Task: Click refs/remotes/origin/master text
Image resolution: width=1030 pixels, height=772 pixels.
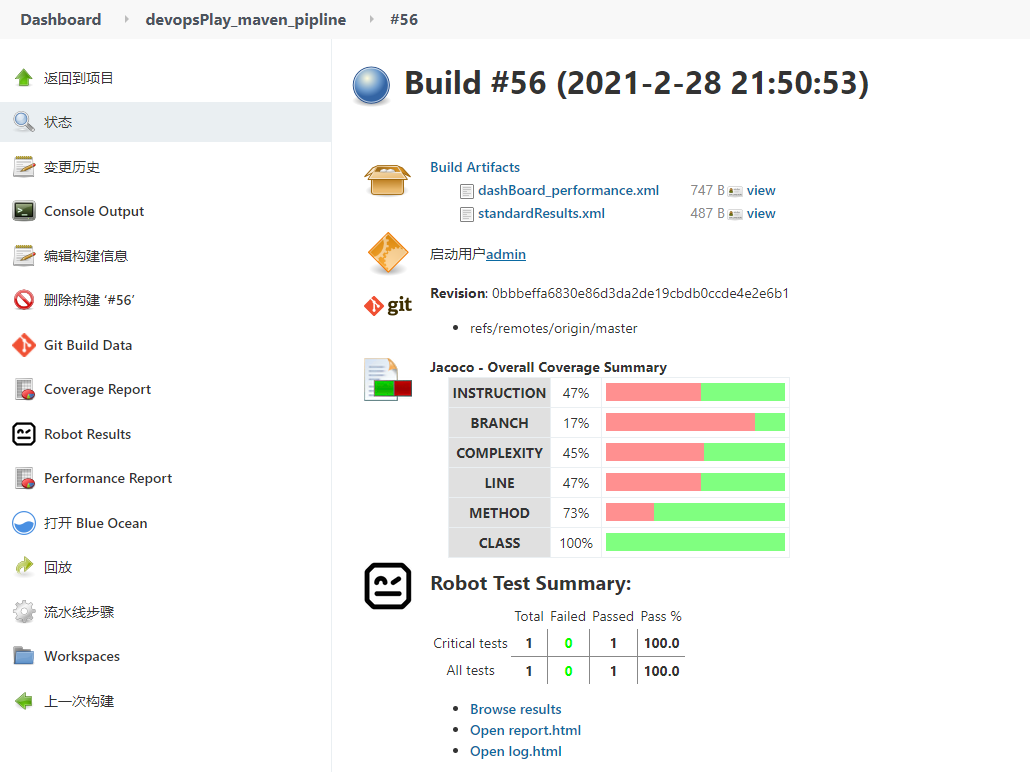Action: coord(553,329)
